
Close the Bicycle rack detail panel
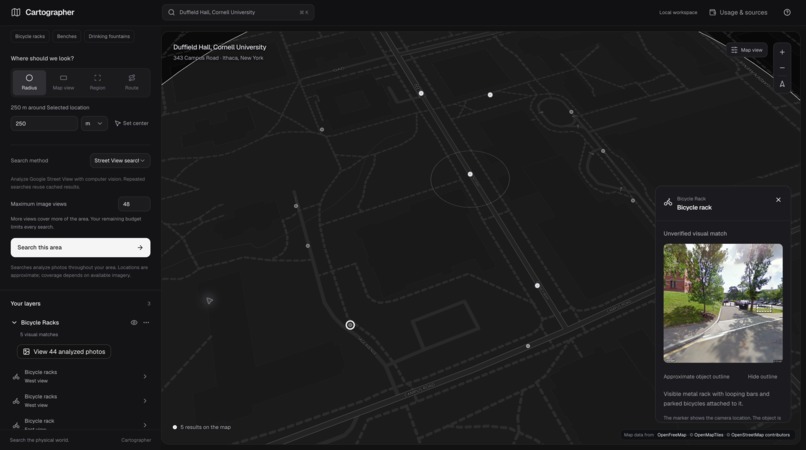tap(778, 200)
